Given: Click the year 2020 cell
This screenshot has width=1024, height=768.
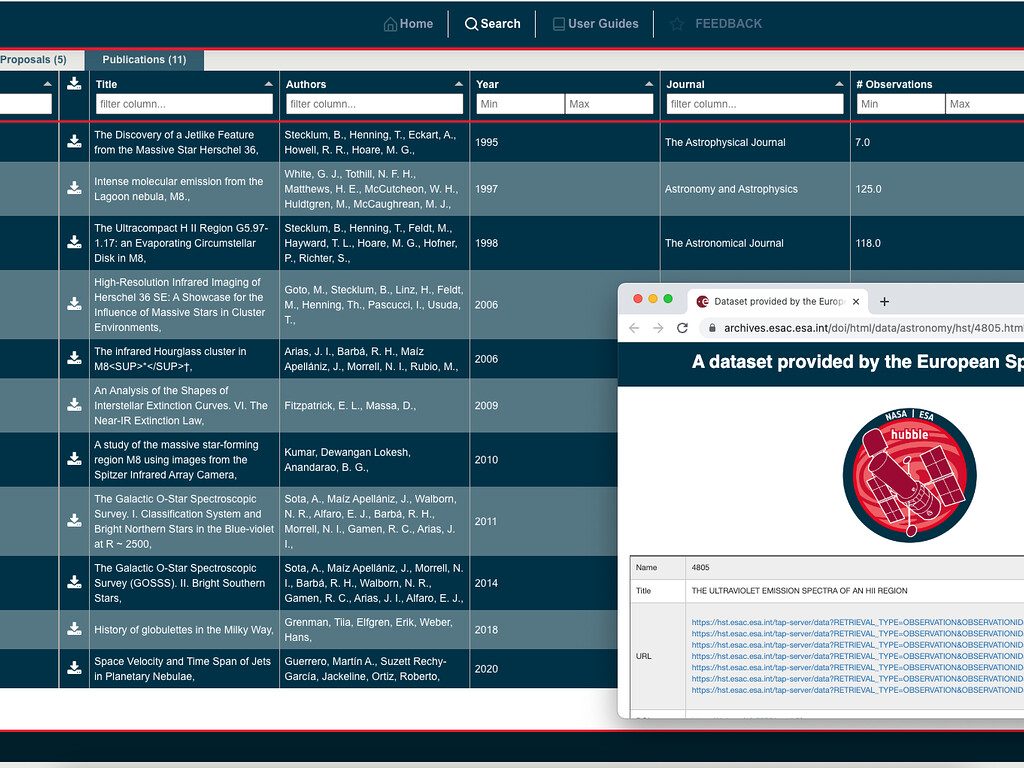Looking at the screenshot, I should pos(486,669).
